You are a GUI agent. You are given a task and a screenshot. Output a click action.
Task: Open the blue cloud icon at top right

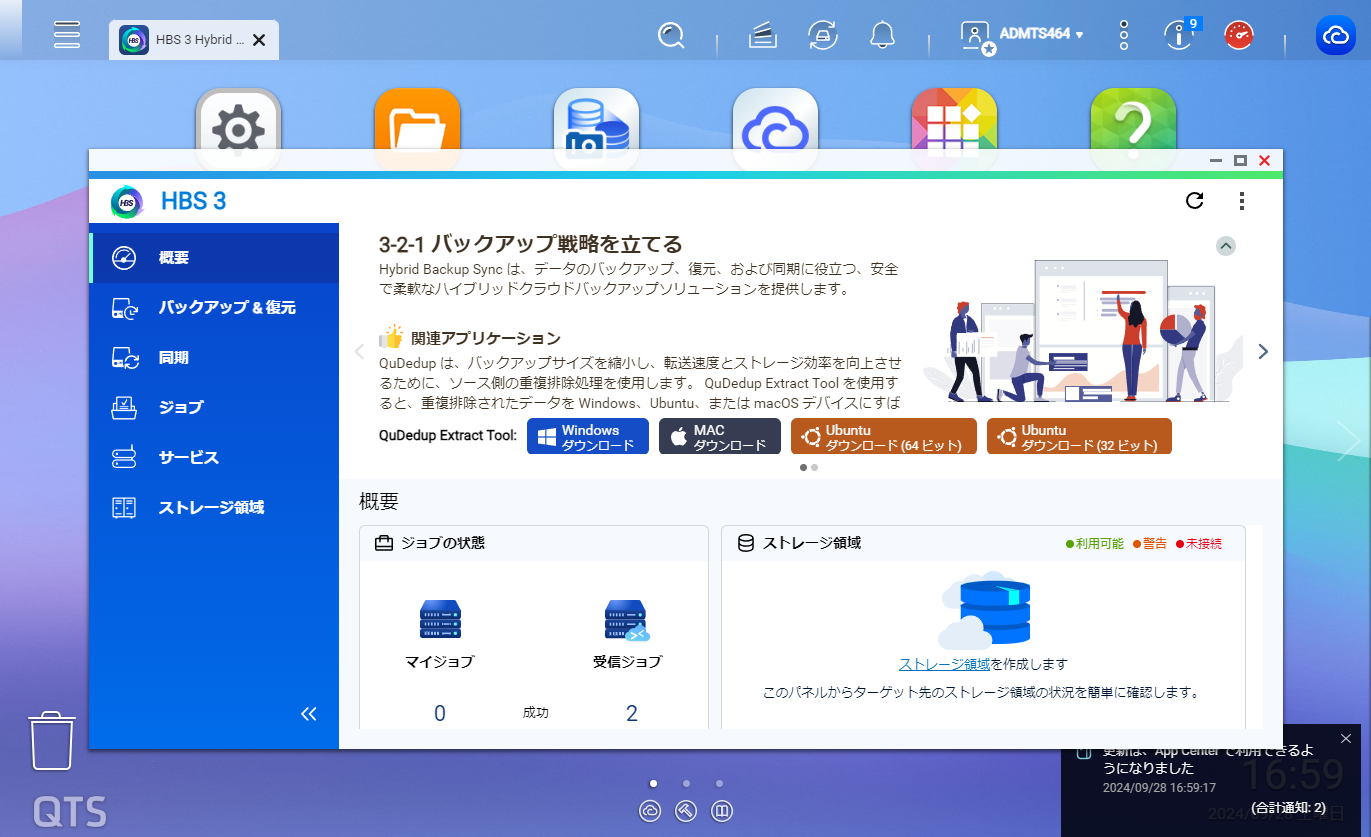point(1336,36)
